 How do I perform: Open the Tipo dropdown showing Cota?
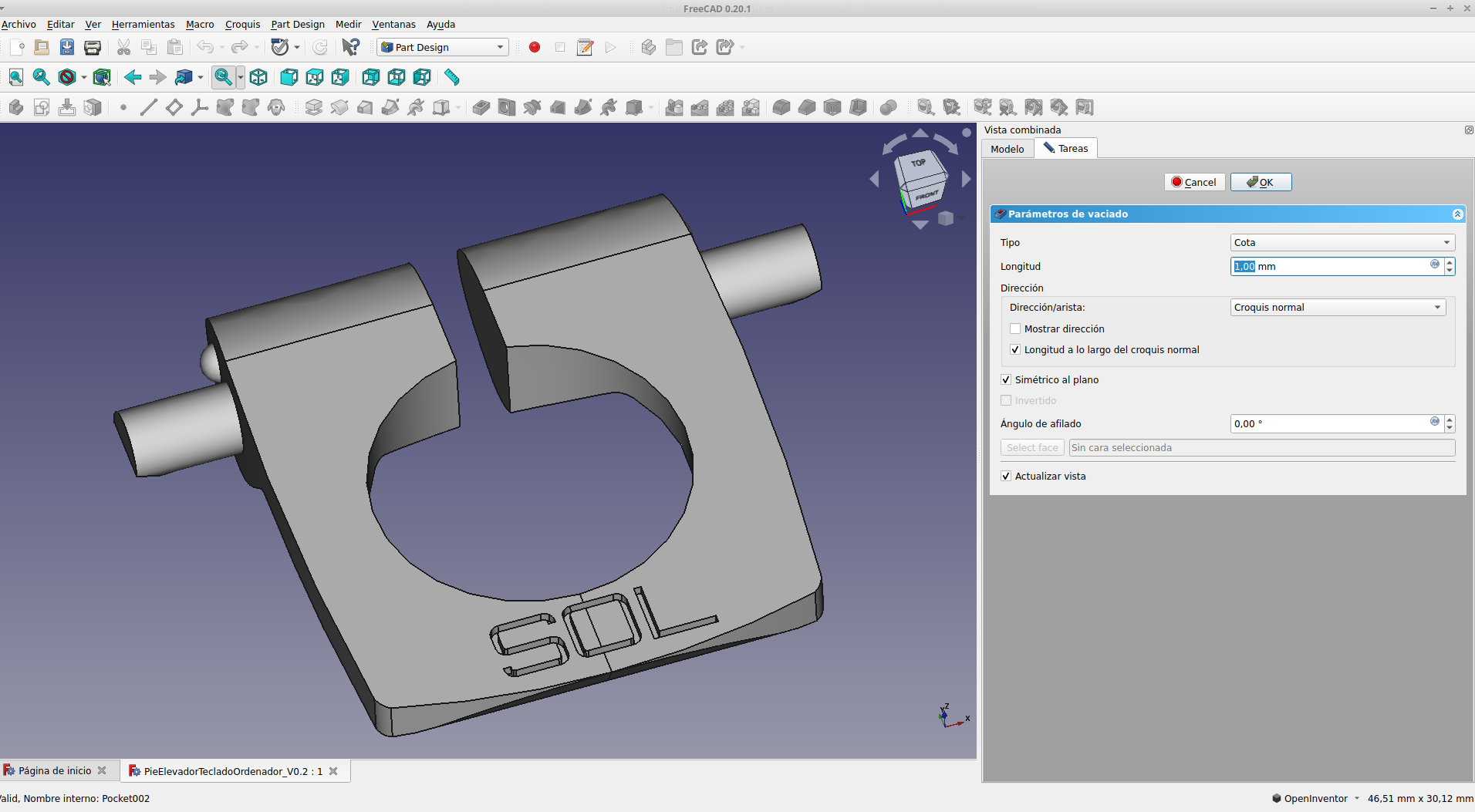1342,242
